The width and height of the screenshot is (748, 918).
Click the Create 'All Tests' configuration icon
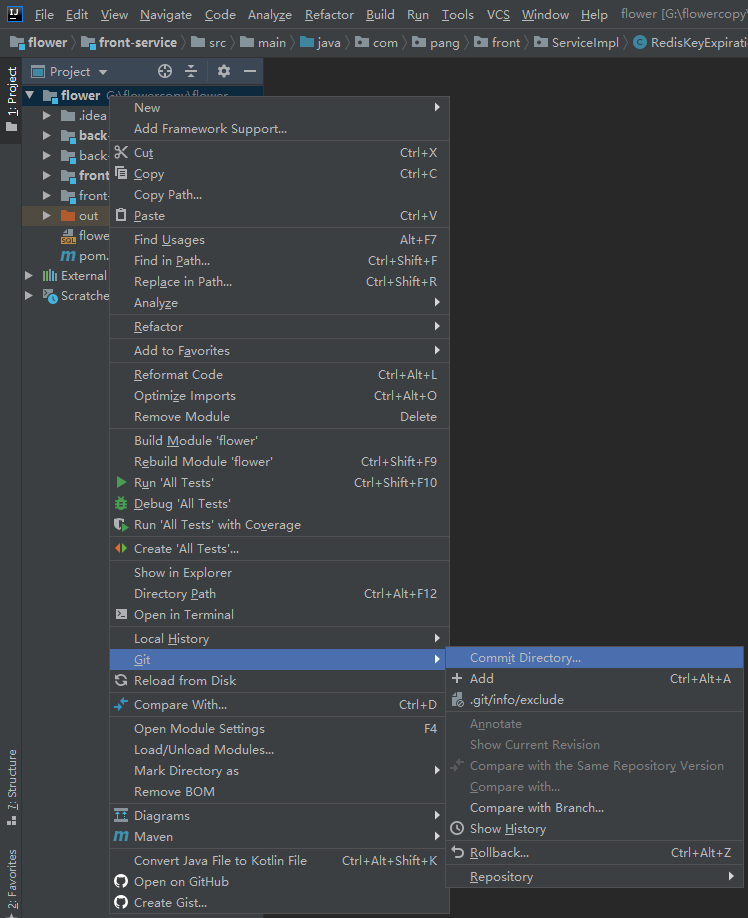click(121, 549)
